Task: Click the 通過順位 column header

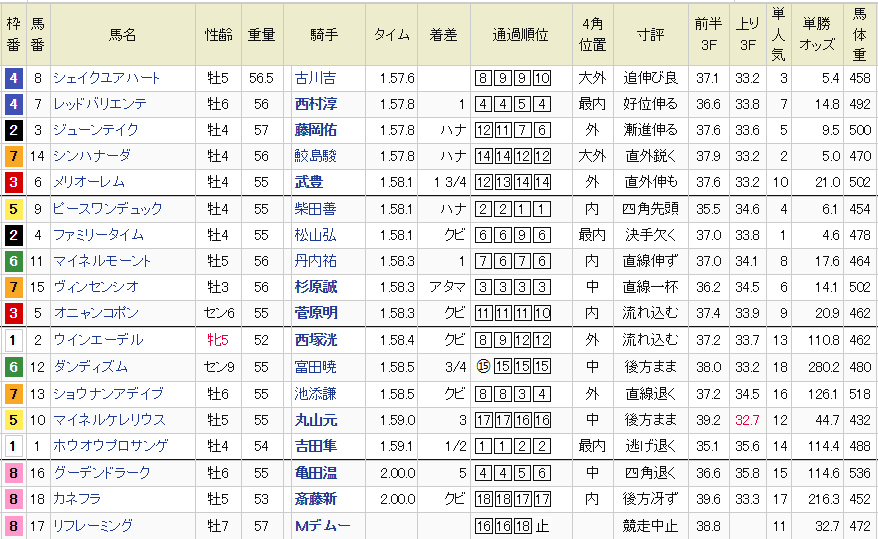Action: [x=520, y=34]
